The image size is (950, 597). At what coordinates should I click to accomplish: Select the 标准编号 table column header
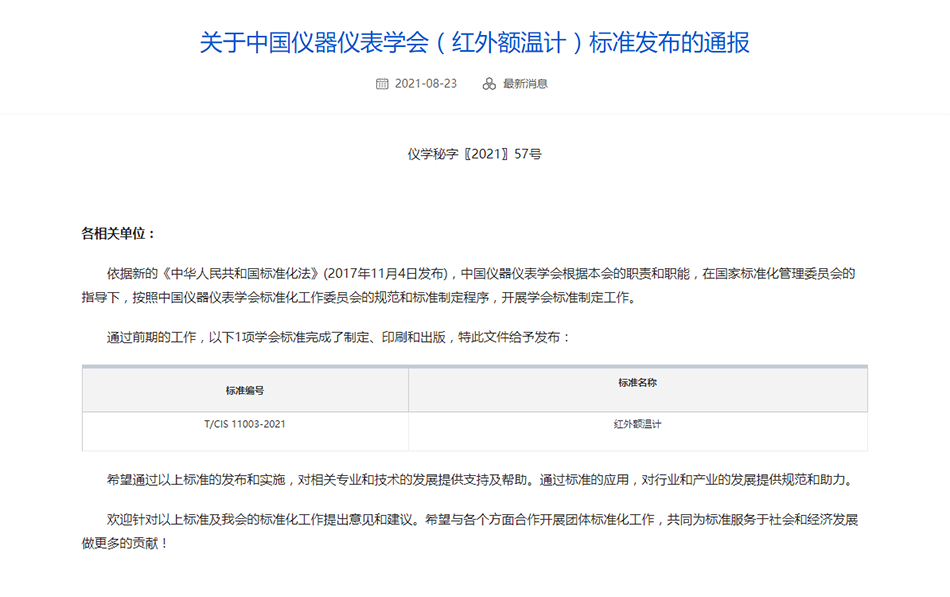245,391
